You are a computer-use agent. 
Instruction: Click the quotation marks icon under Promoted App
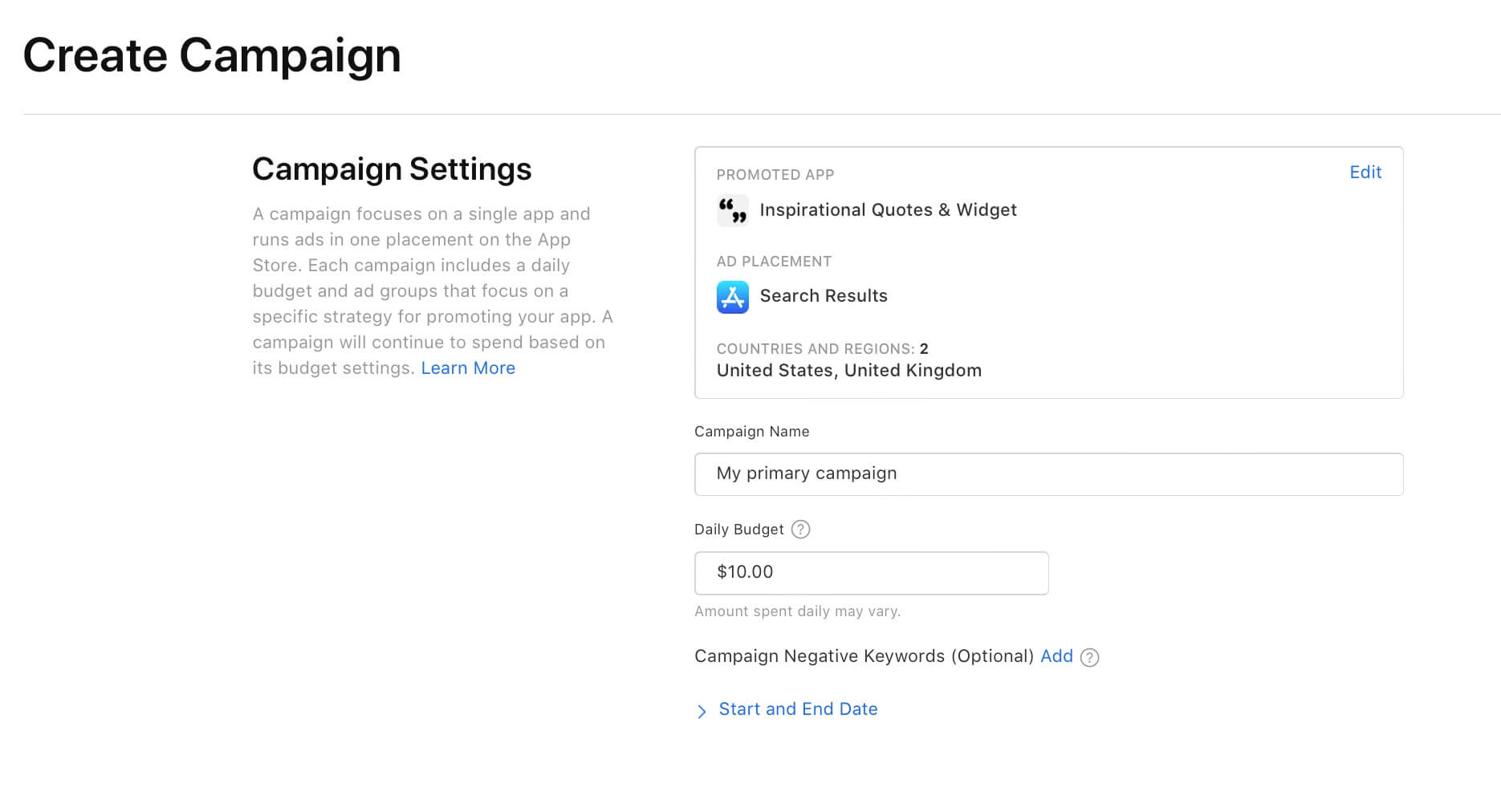tap(732, 210)
